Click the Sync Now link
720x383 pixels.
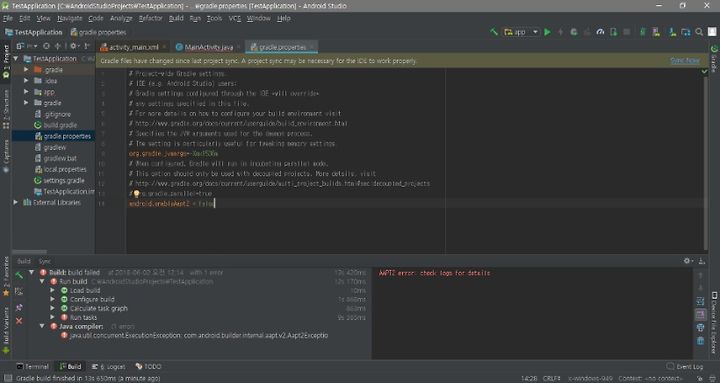[685, 61]
